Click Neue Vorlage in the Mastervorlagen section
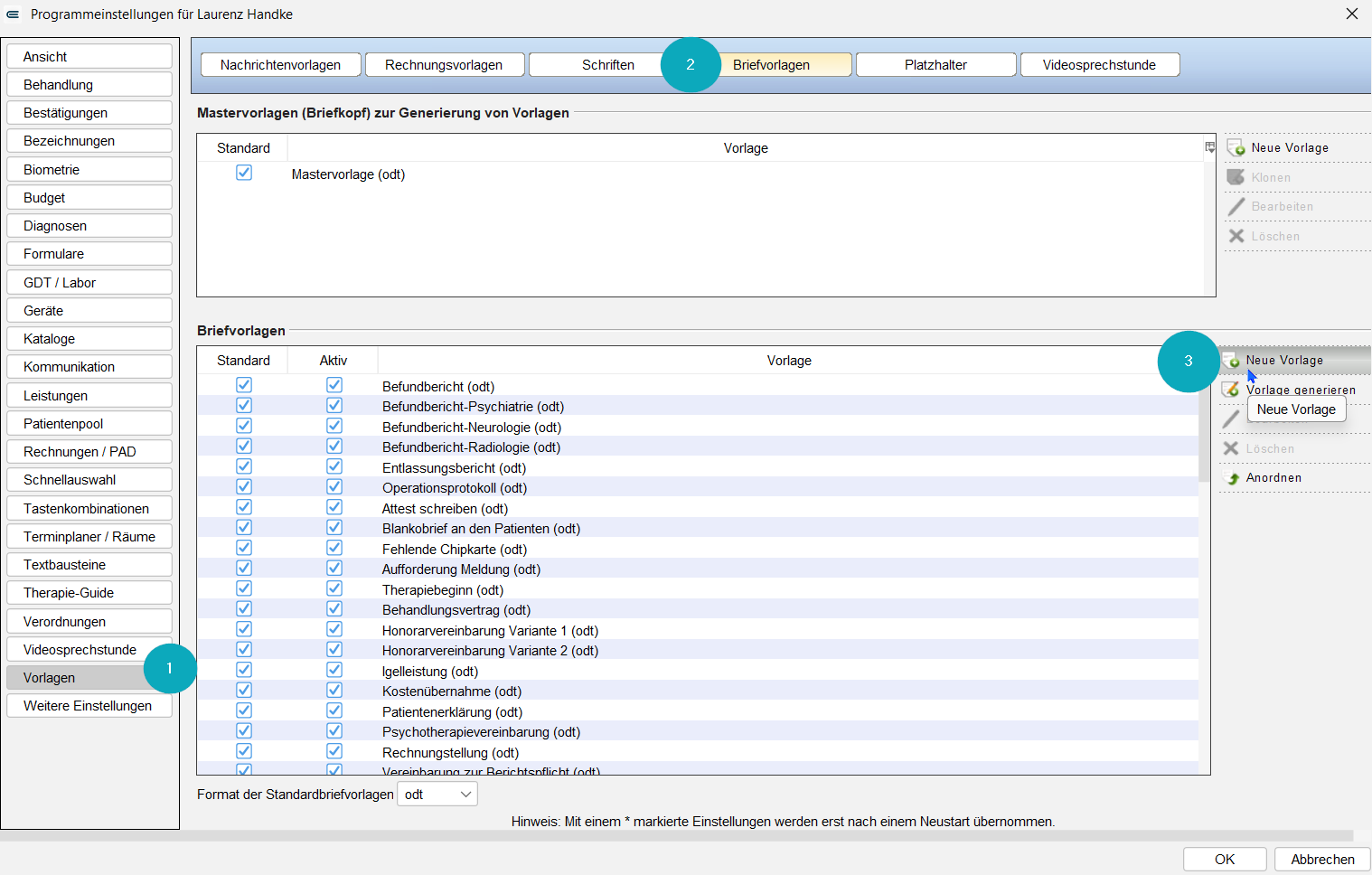1372x875 pixels. pos(1290,148)
